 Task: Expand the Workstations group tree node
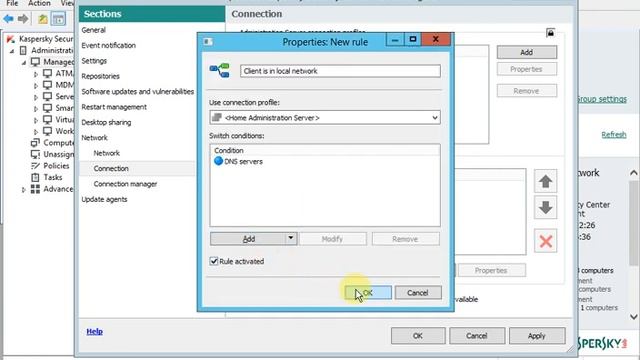(36, 132)
